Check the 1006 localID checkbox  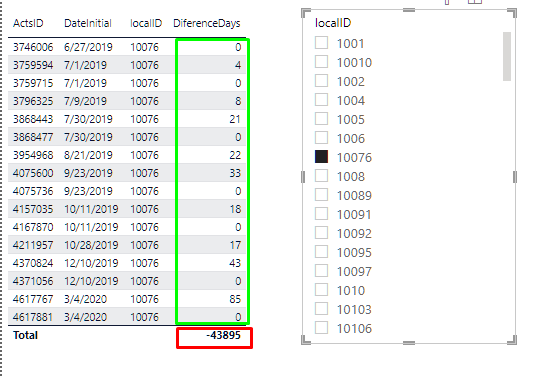pyautogui.click(x=321, y=138)
